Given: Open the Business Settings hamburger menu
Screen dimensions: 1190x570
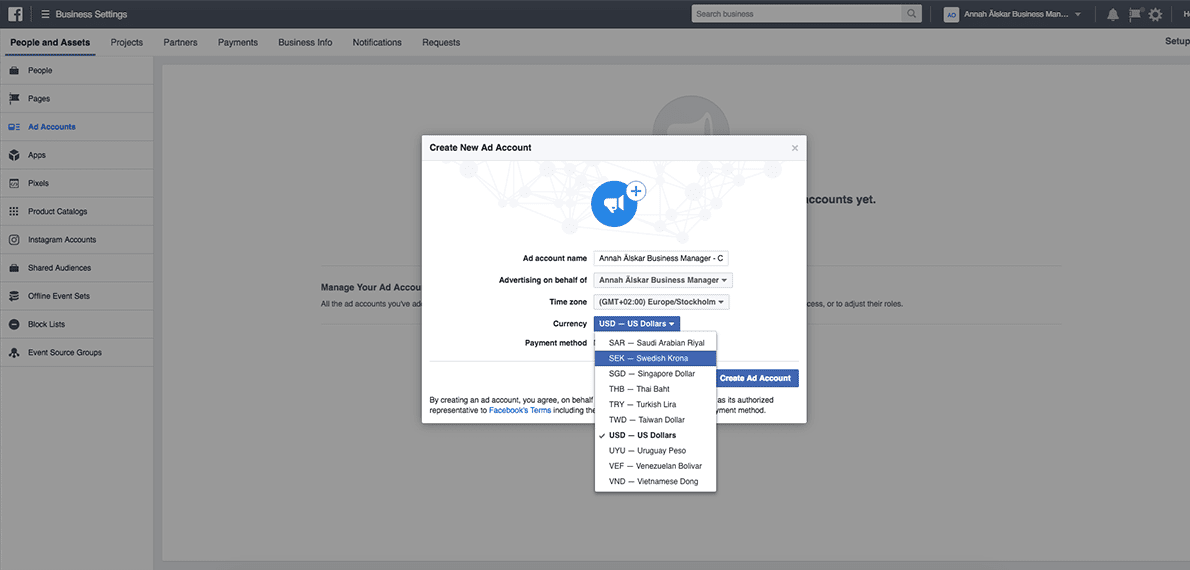Looking at the screenshot, I should (x=45, y=14).
